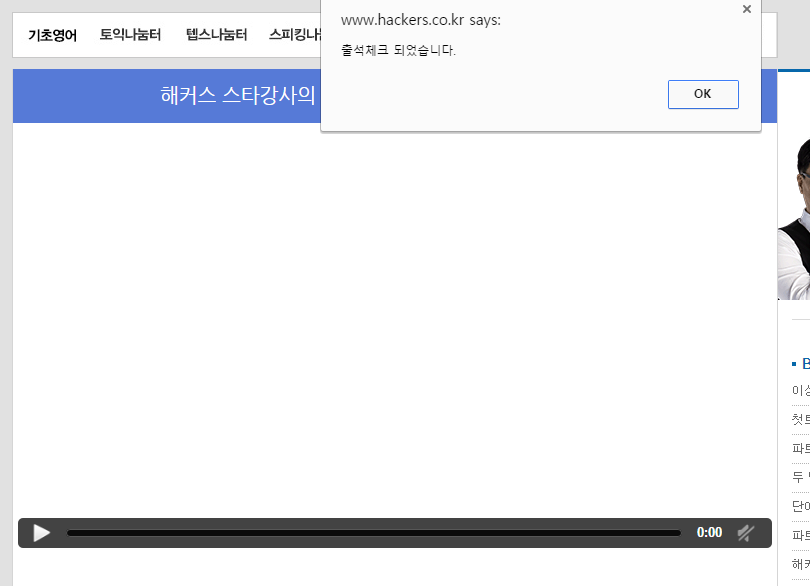Open the sidebar link starting with 해커
This screenshot has height=586, width=810.
[x=800, y=564]
